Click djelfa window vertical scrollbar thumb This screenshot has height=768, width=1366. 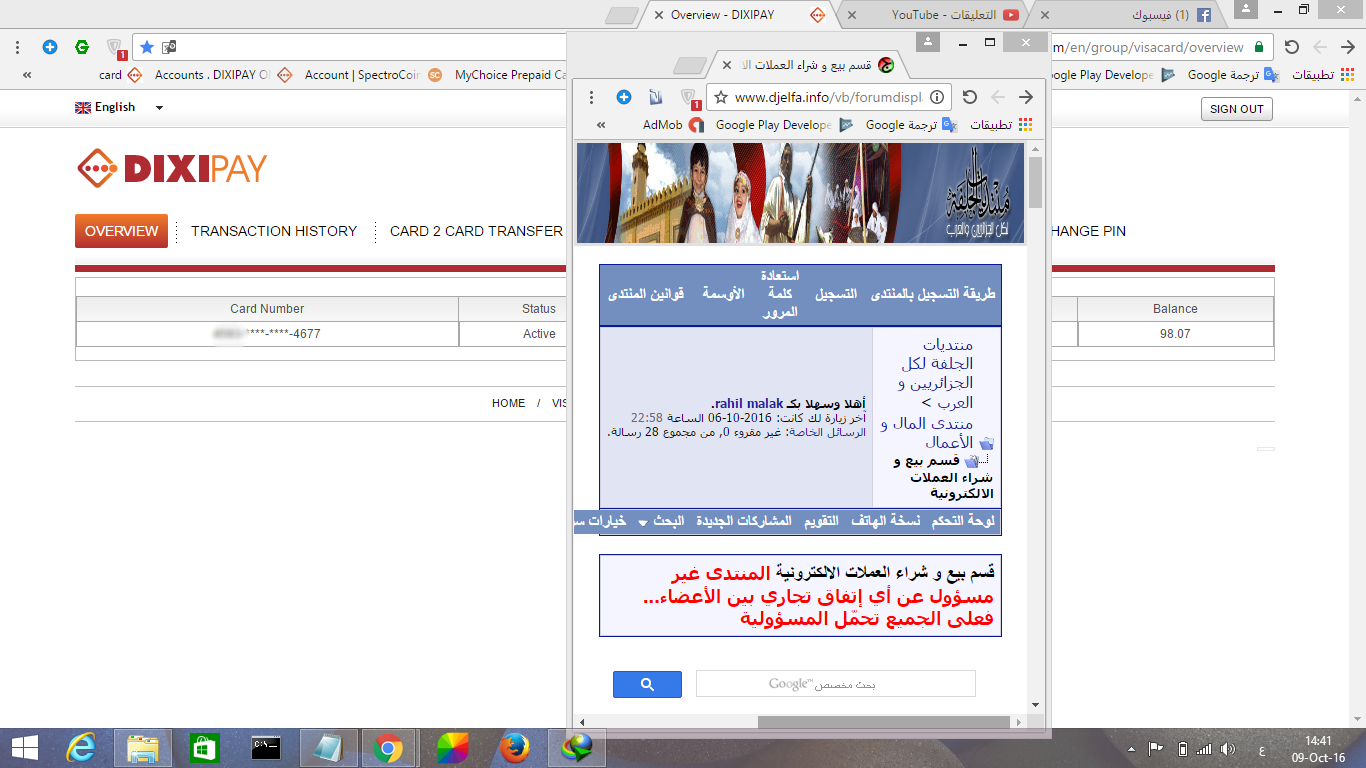[1035, 182]
